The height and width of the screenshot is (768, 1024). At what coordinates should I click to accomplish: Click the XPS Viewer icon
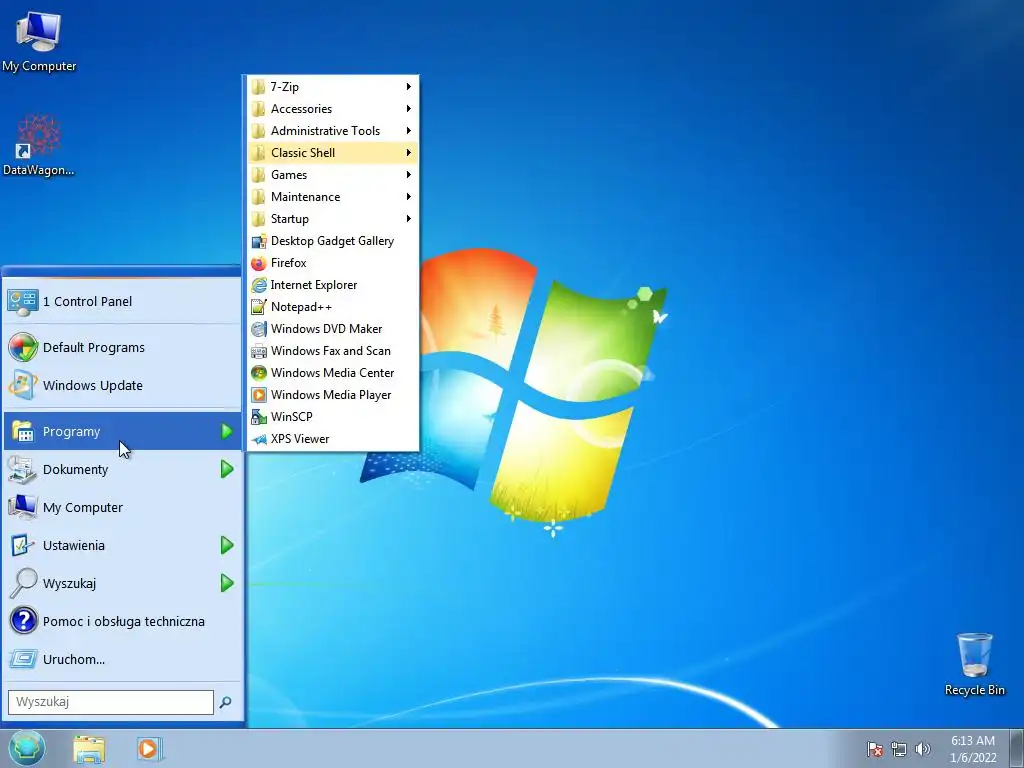(x=259, y=439)
